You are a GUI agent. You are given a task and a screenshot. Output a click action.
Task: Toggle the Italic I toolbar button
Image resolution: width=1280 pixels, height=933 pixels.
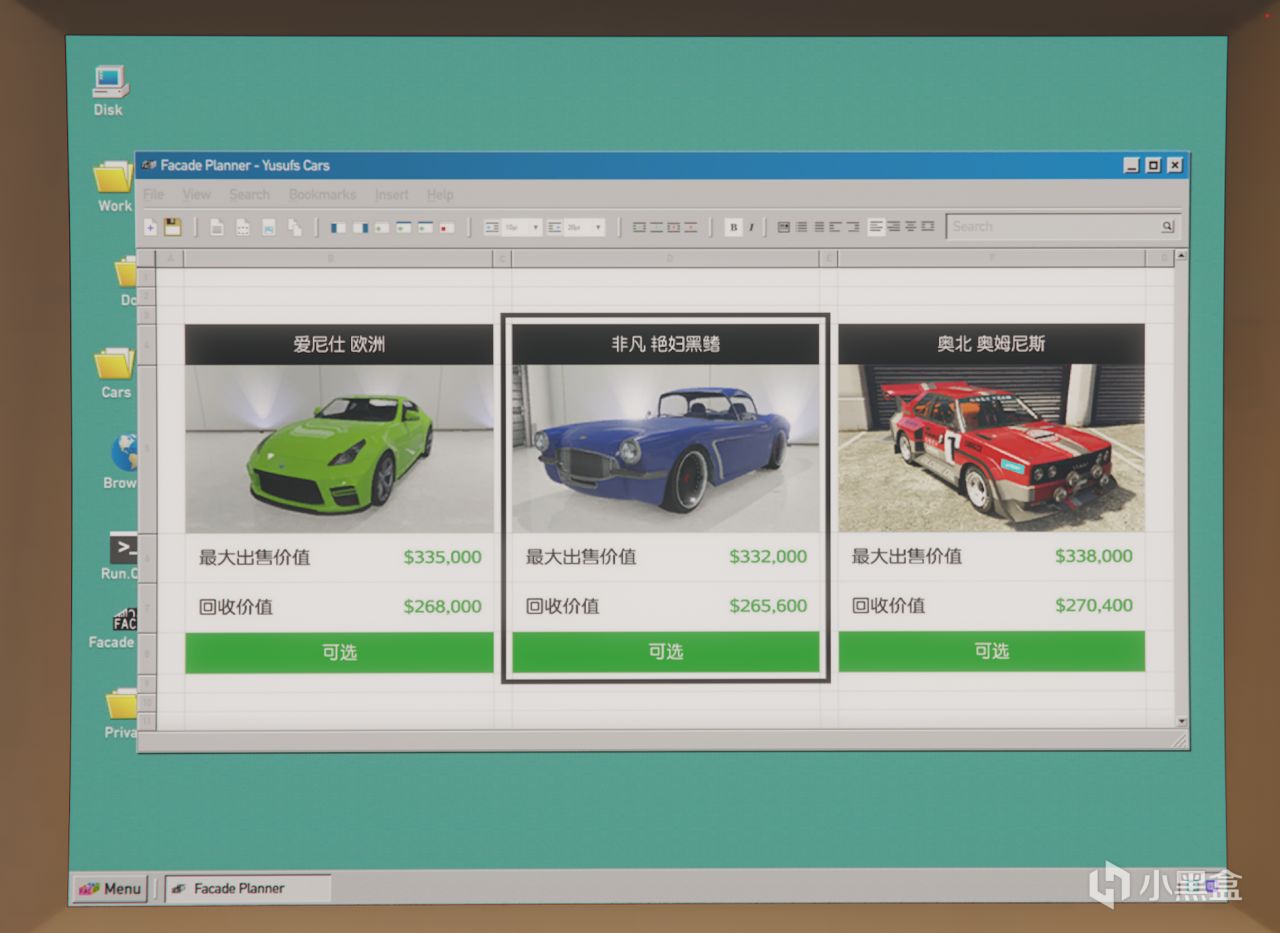click(x=751, y=227)
